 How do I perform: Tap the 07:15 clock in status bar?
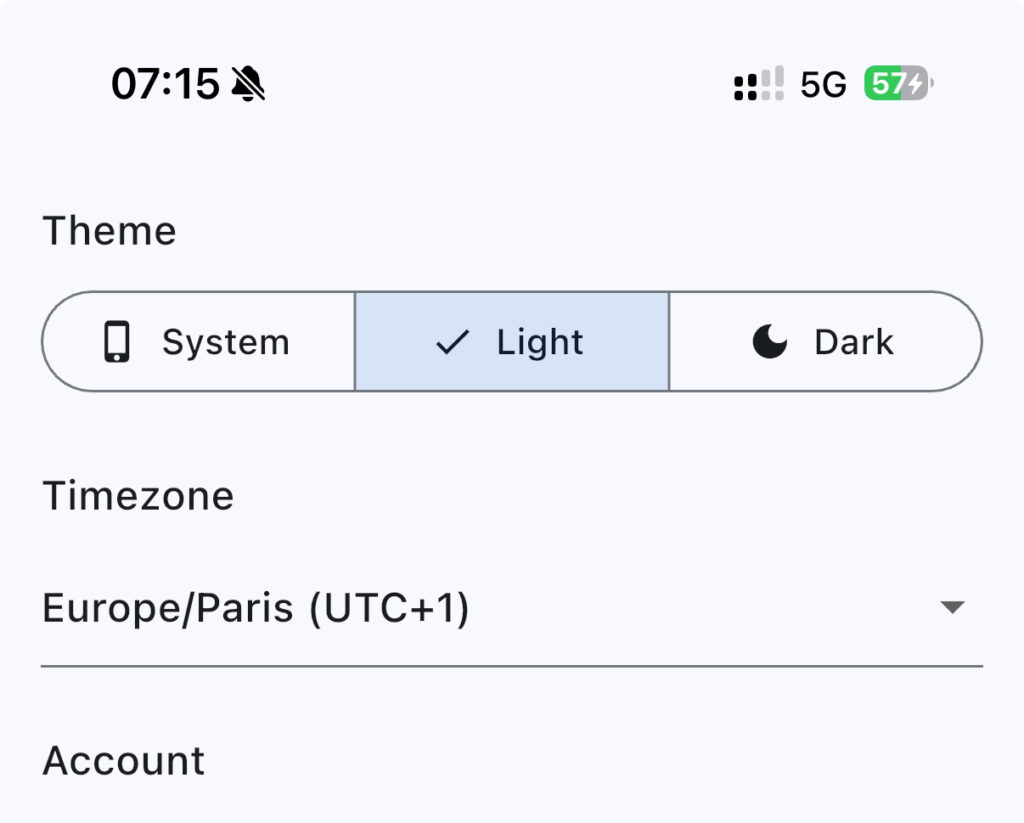coord(165,85)
